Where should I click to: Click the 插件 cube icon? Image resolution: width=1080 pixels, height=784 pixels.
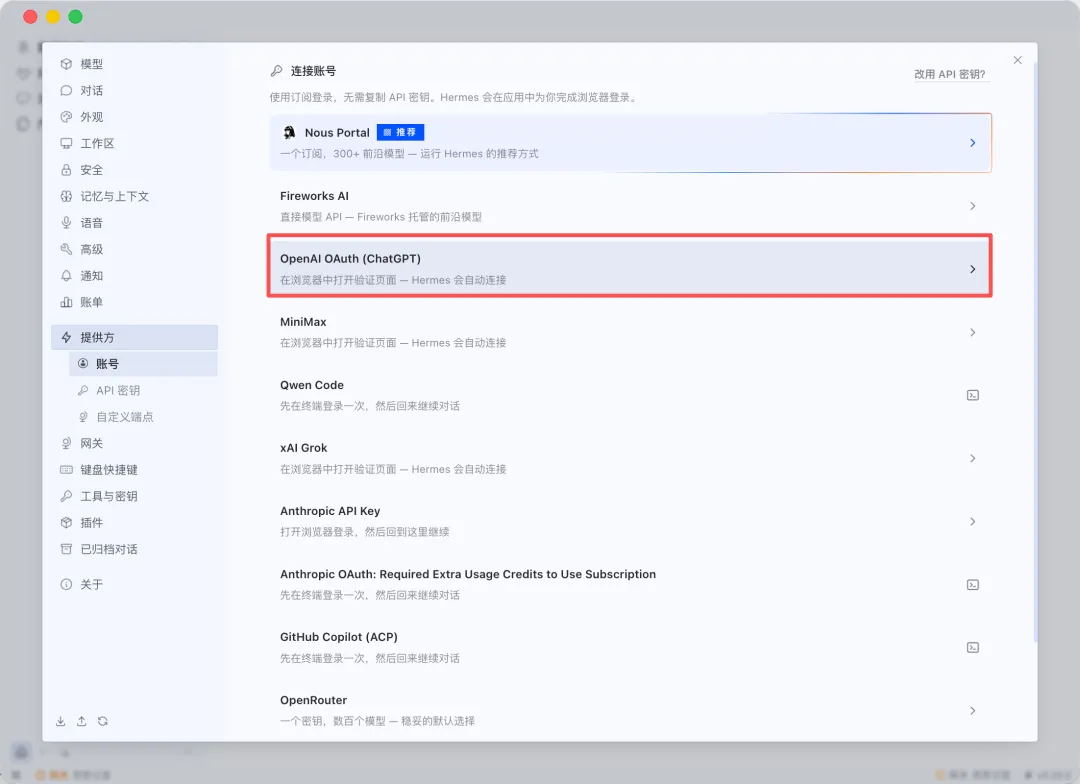point(66,523)
